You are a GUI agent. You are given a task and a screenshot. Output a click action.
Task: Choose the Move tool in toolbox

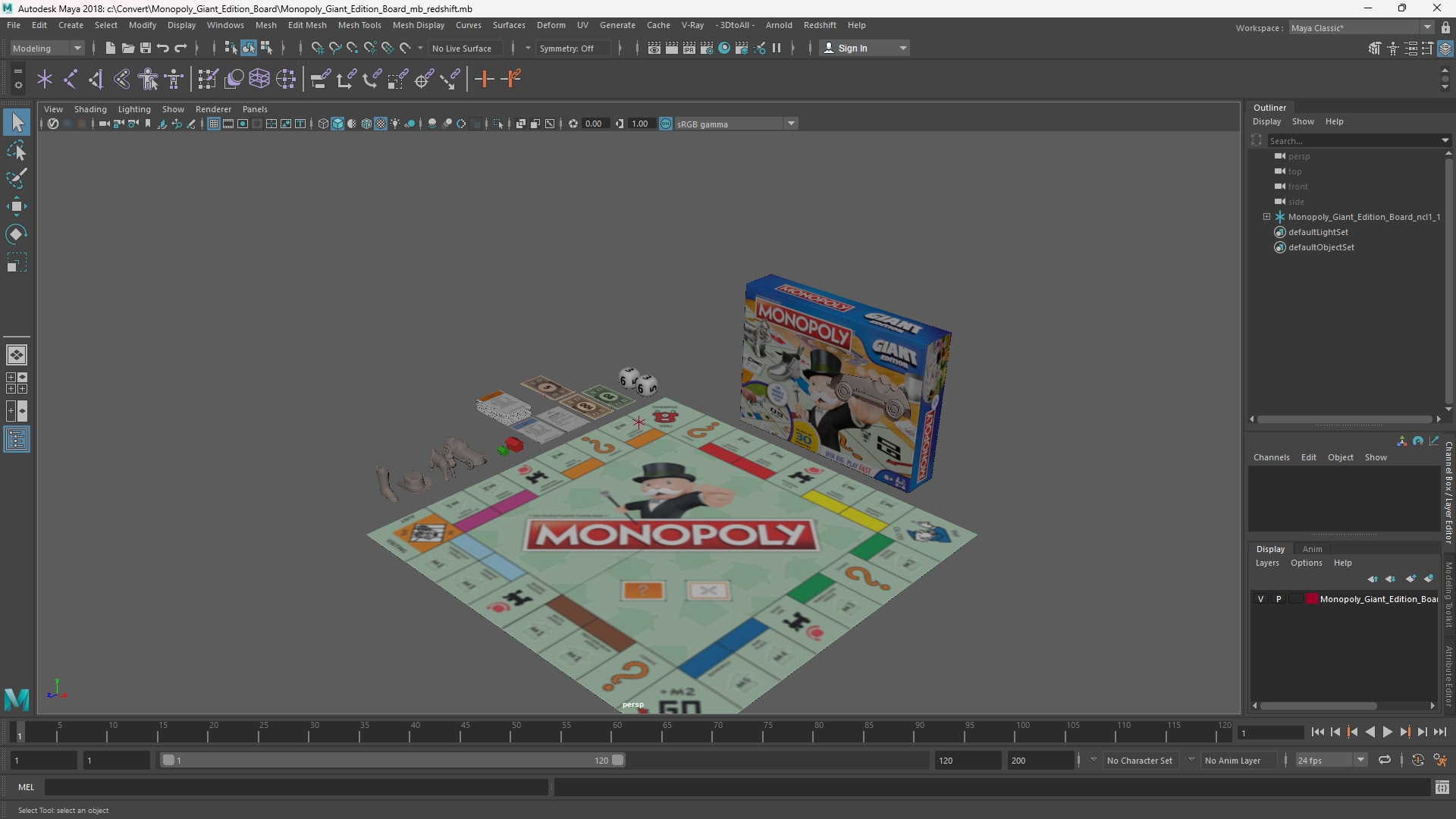pyautogui.click(x=17, y=206)
